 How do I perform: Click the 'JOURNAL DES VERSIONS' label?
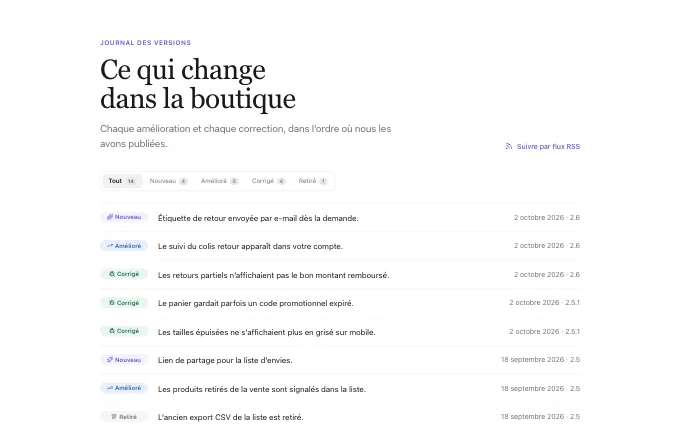tap(145, 42)
